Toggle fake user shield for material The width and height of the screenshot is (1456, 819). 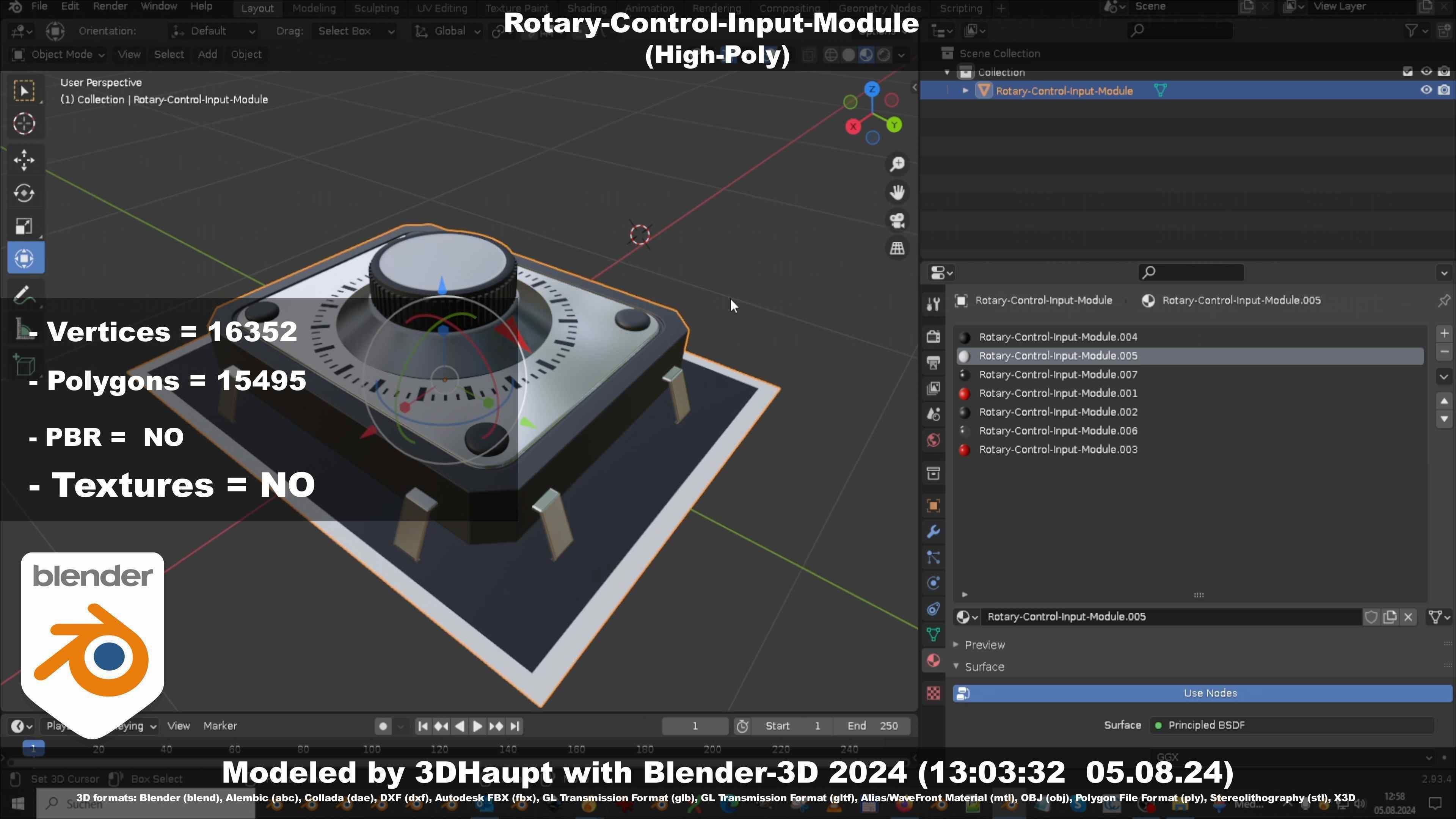[x=1371, y=617]
